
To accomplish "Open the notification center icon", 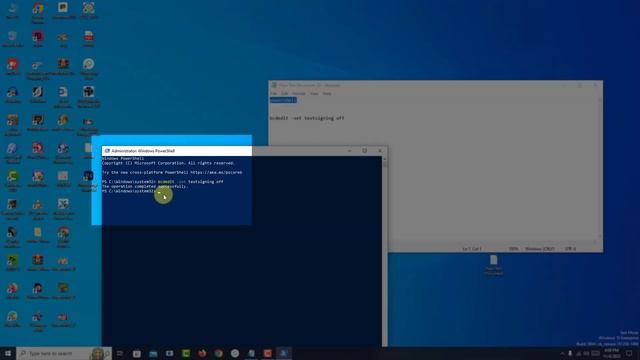I will point(629,353).
